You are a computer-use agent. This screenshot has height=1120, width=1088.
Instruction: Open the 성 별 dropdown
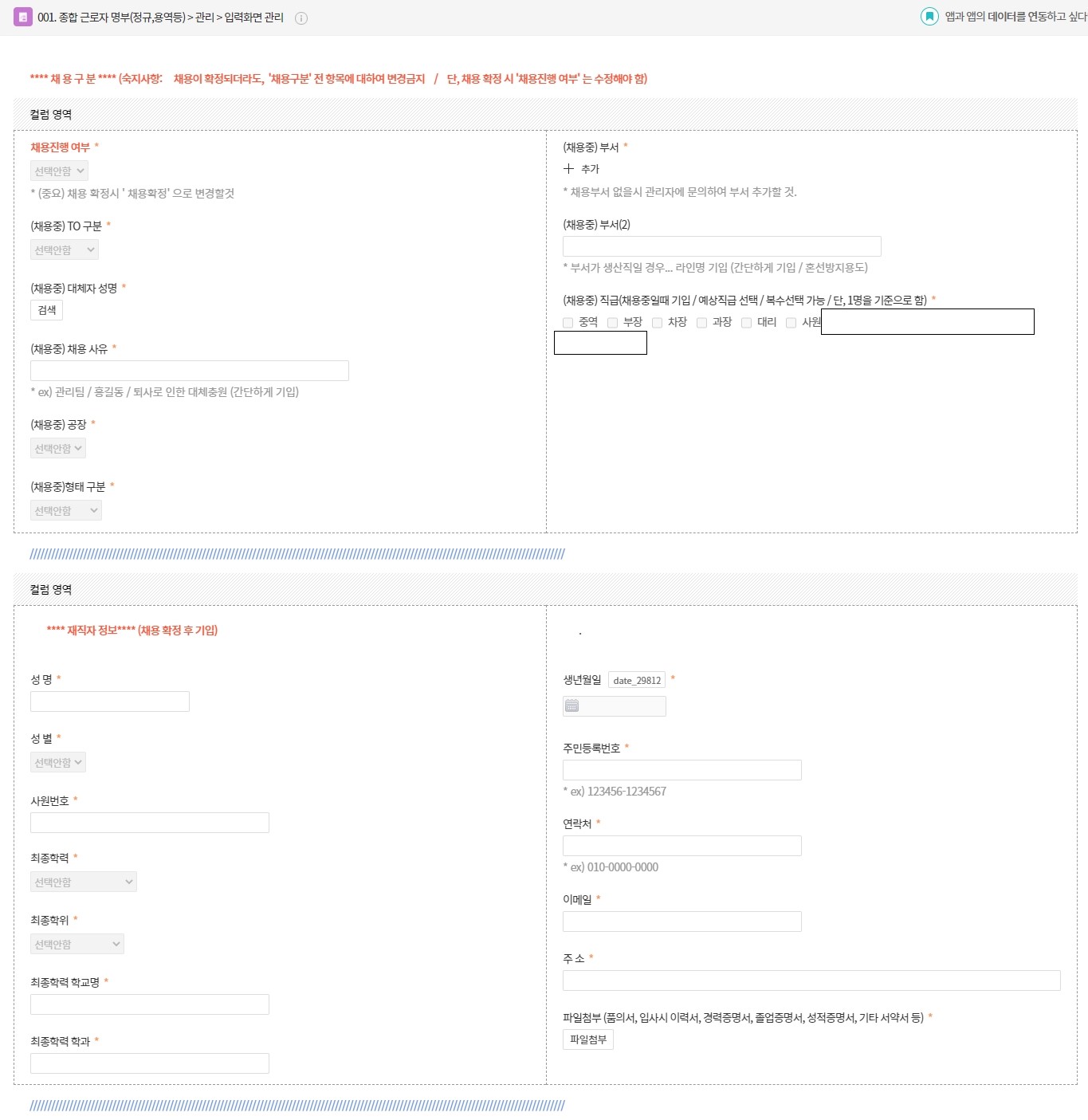58,762
